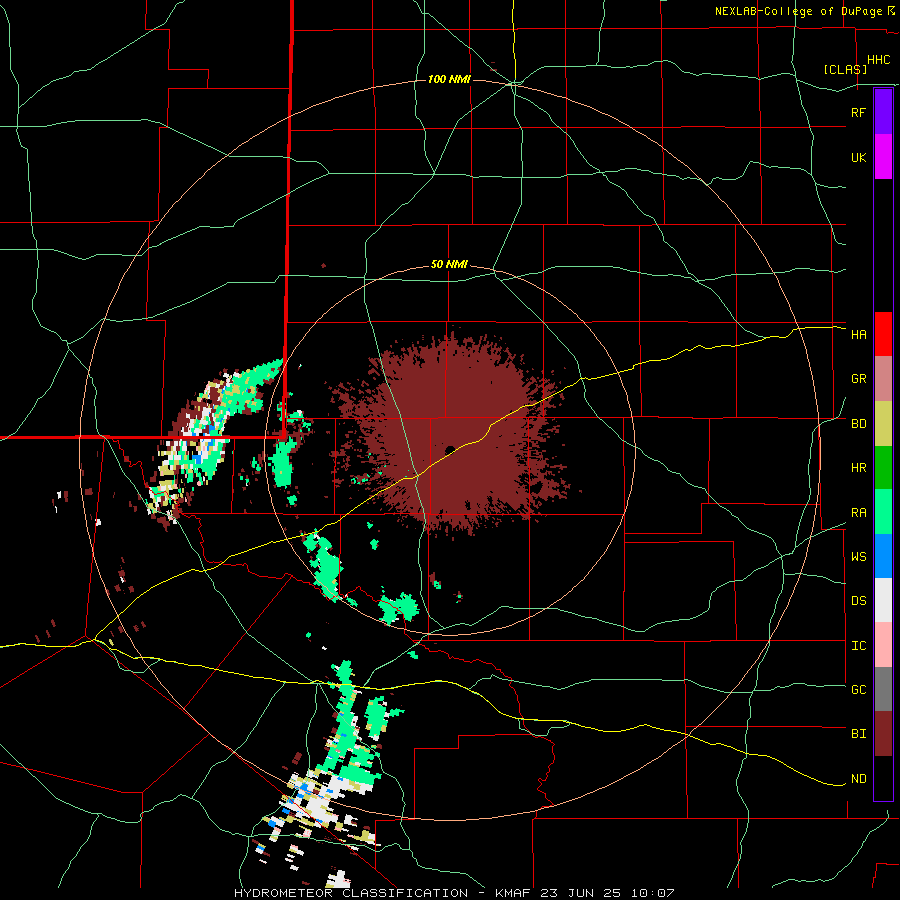
Task: Click the HA legend label
Action: click(858, 334)
